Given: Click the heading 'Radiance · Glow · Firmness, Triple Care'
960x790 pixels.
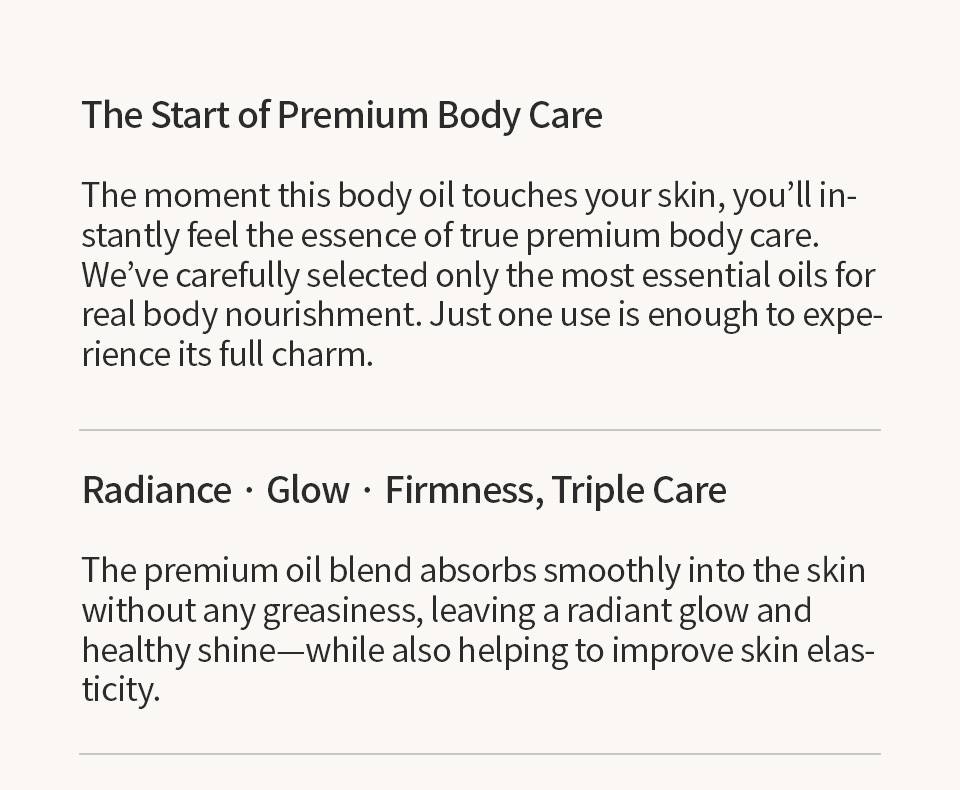Looking at the screenshot, I should point(404,491).
